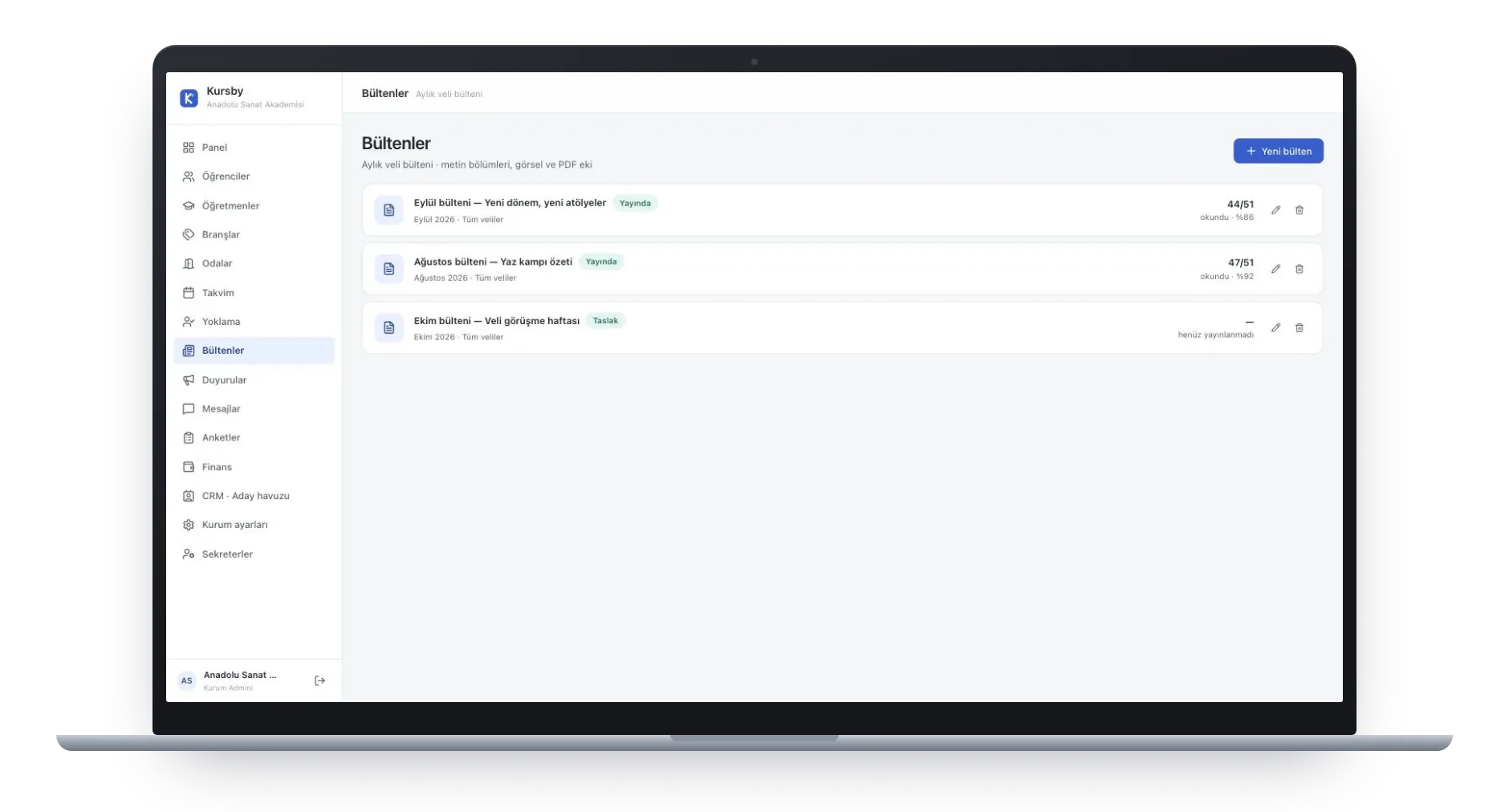Edit the Ağustos bülteni with pencil icon
Screen dimensions: 1509x812
point(1275,269)
